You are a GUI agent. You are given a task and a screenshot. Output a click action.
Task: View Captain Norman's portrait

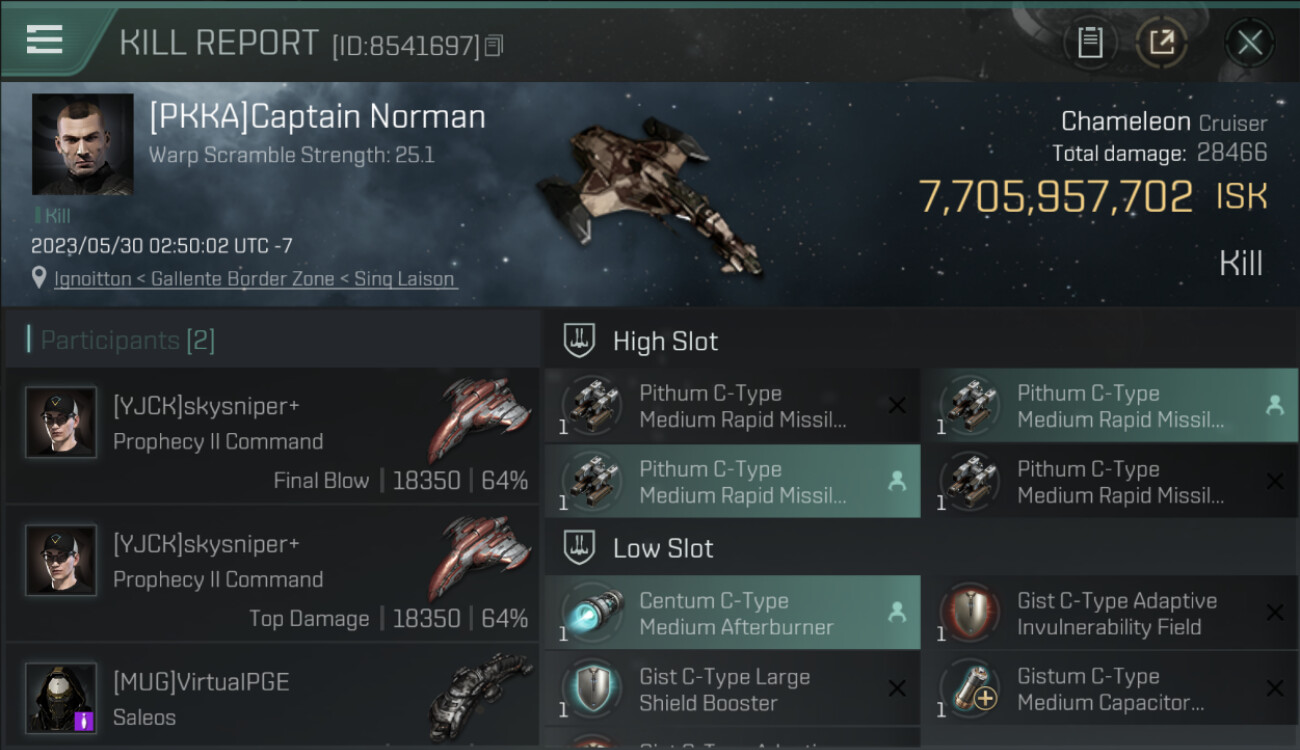[82, 144]
